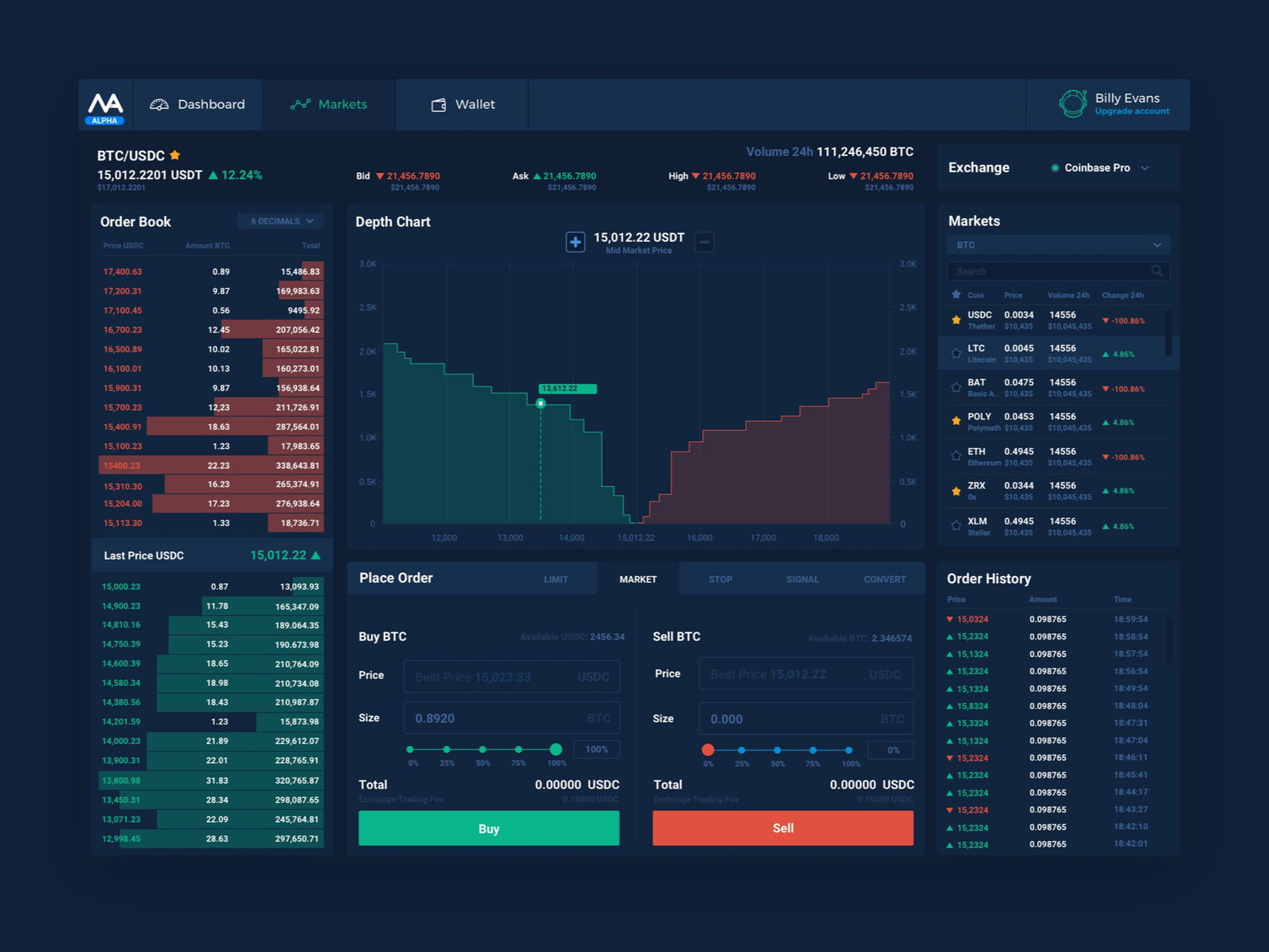Select the 15400.23 highlighted ask row
The height and width of the screenshot is (952, 1269).
[x=211, y=466]
